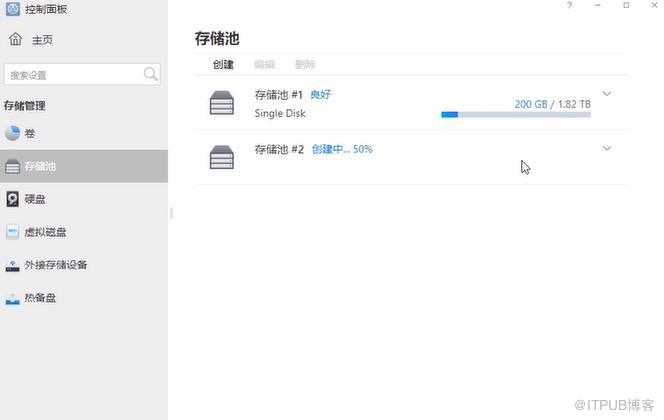Expand 存储池 #2 details chevron

606,148
